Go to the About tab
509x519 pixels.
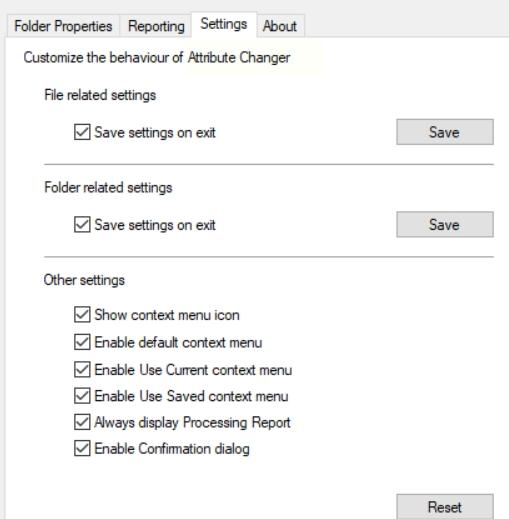pyautogui.click(x=280, y=26)
